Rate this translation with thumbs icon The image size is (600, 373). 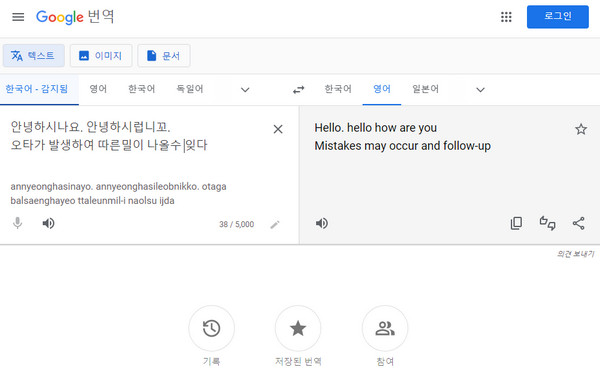[x=547, y=223]
